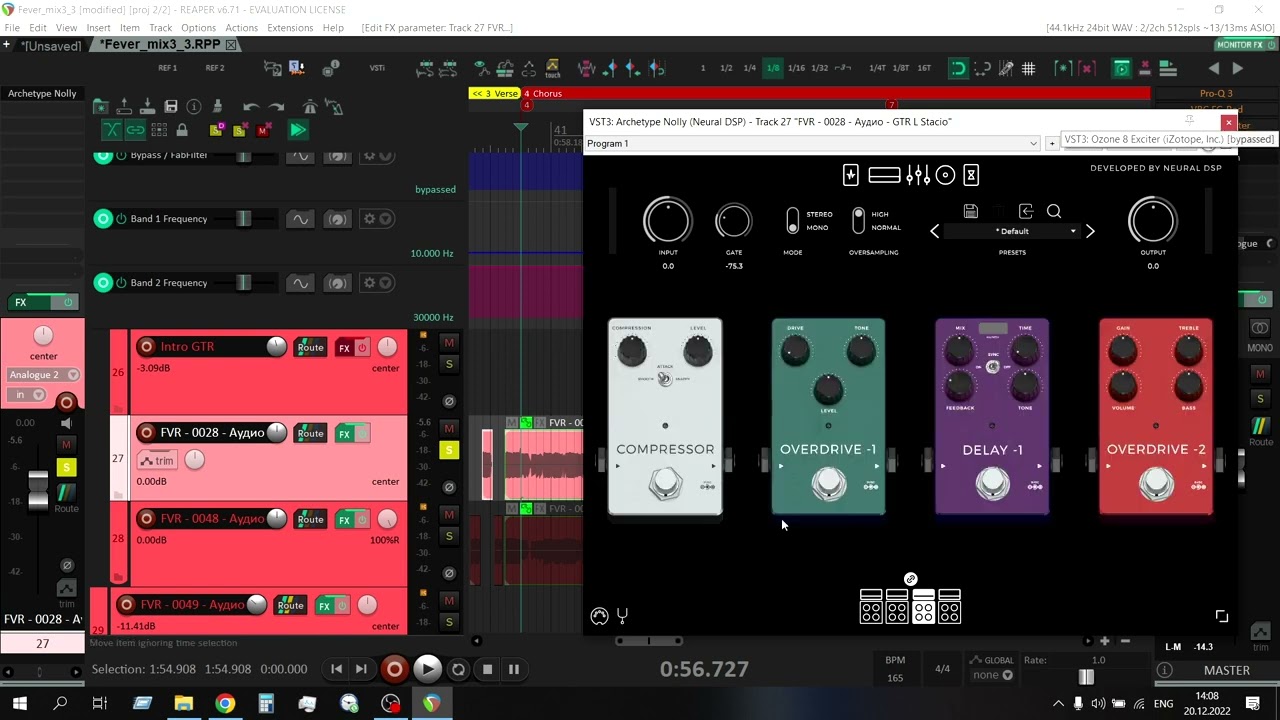The width and height of the screenshot is (1280, 720).
Task: Click the REF 1 toolbar button
Action: pos(167,68)
